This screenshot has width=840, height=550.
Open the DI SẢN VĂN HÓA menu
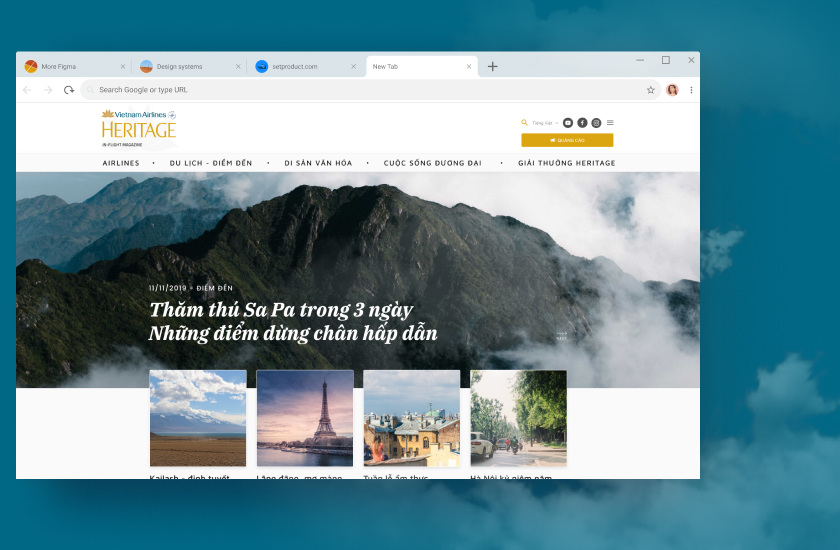pos(318,163)
